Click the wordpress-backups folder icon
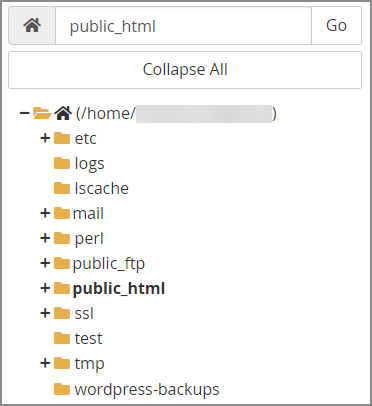This screenshot has width=372, height=406. (x=62, y=389)
